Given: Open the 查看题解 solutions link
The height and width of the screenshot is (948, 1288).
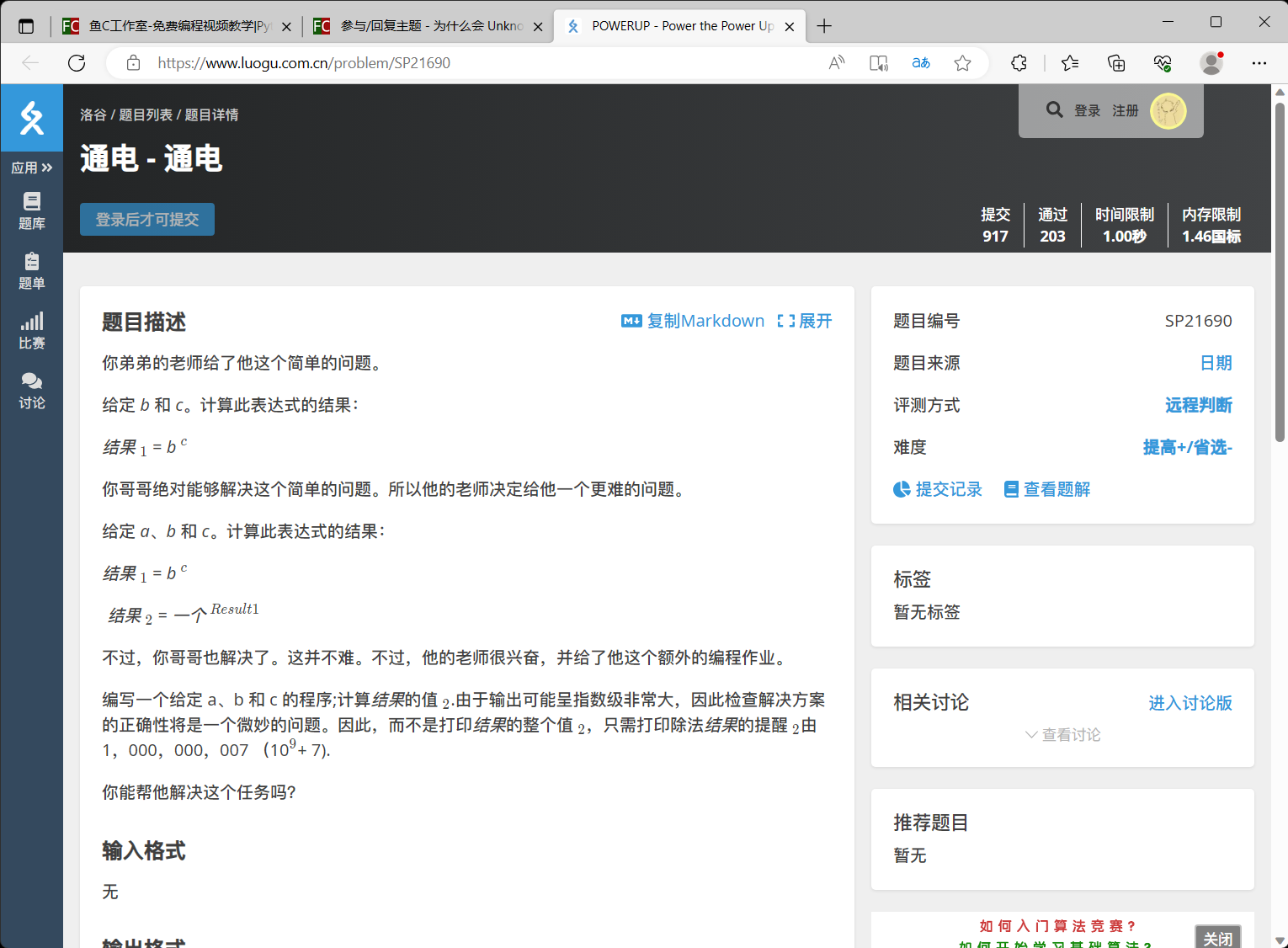Looking at the screenshot, I should [x=1047, y=489].
